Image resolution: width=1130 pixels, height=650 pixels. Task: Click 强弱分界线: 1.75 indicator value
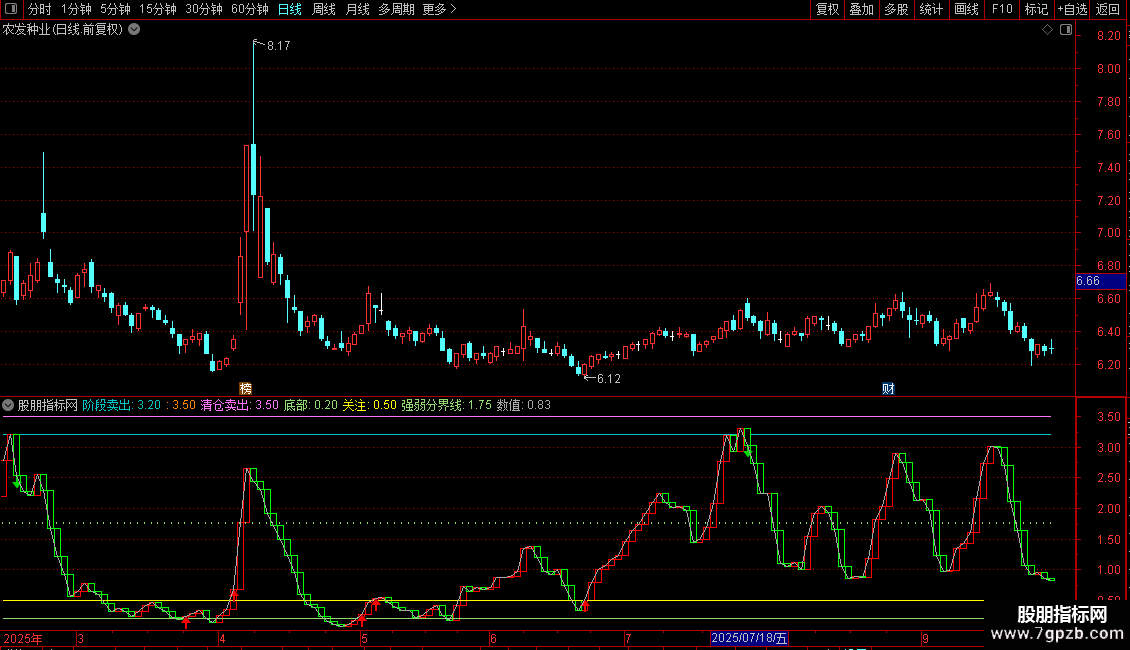pyautogui.click(x=446, y=405)
